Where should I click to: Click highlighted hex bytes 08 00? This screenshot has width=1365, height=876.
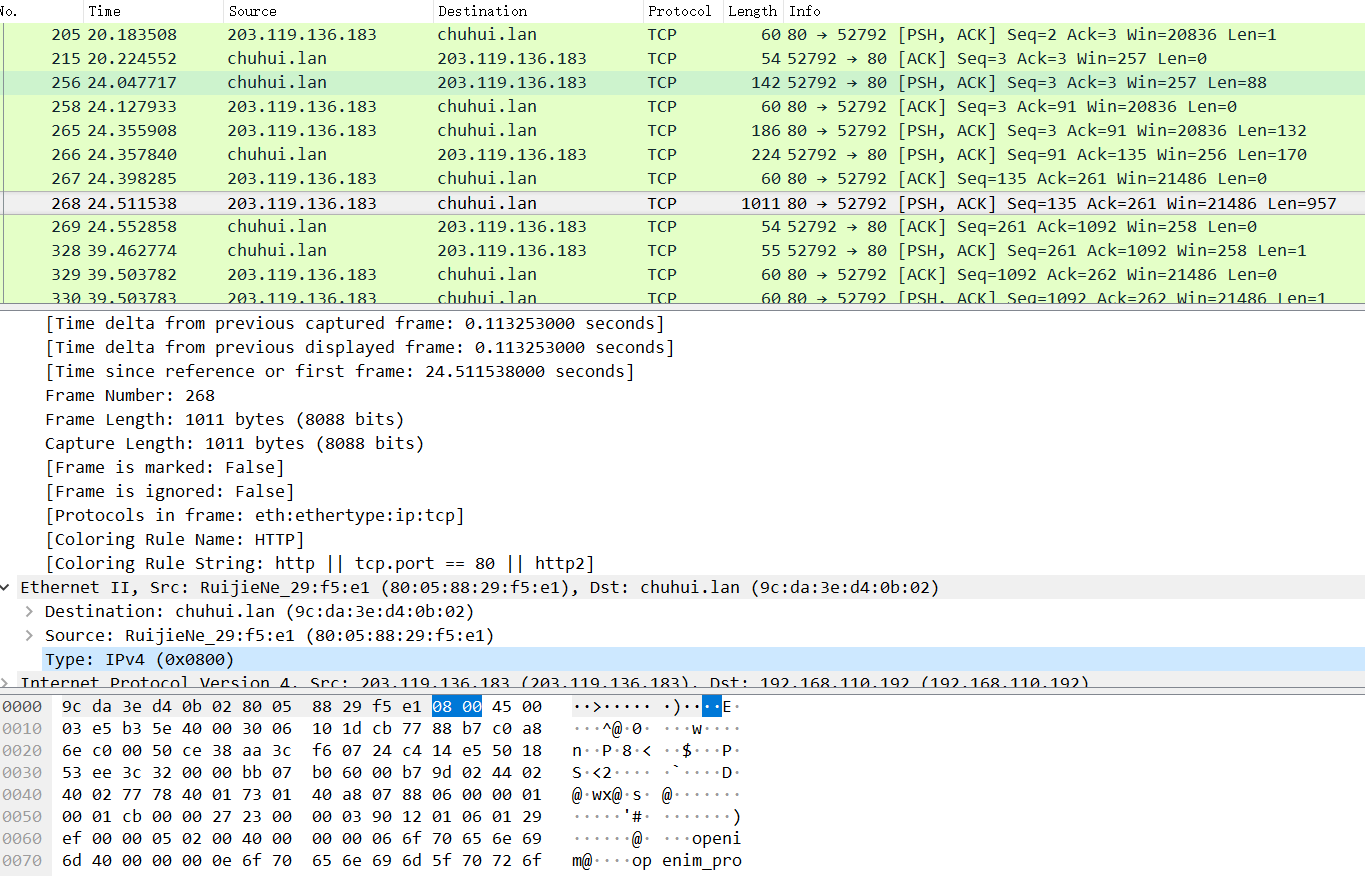[456, 707]
